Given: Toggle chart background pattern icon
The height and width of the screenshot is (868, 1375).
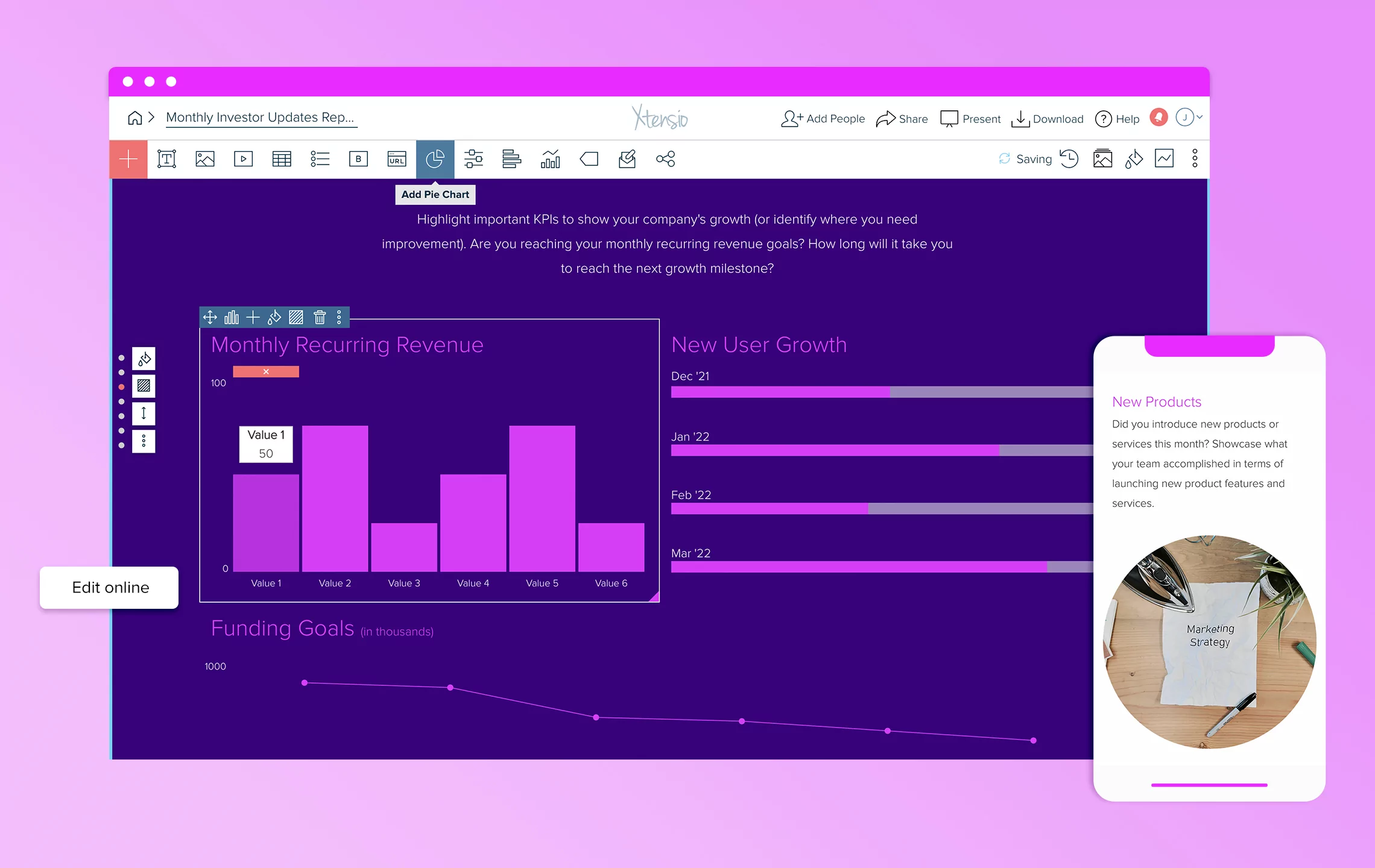Looking at the screenshot, I should pyautogui.click(x=296, y=317).
